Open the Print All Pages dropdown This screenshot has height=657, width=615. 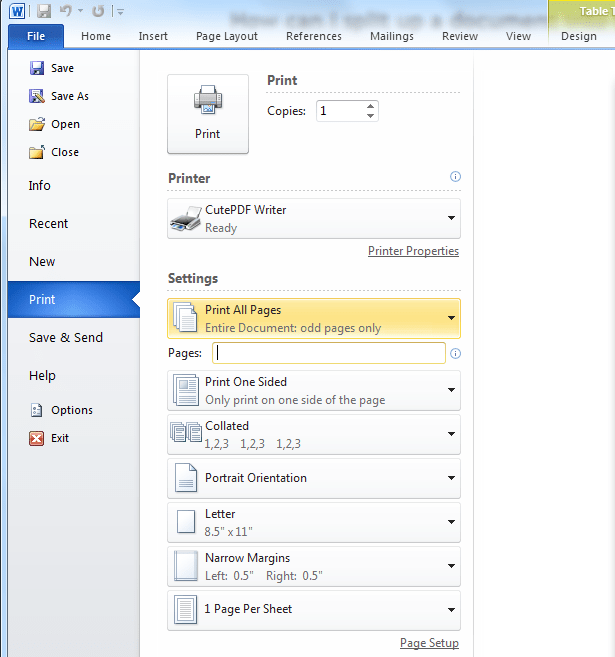point(314,318)
